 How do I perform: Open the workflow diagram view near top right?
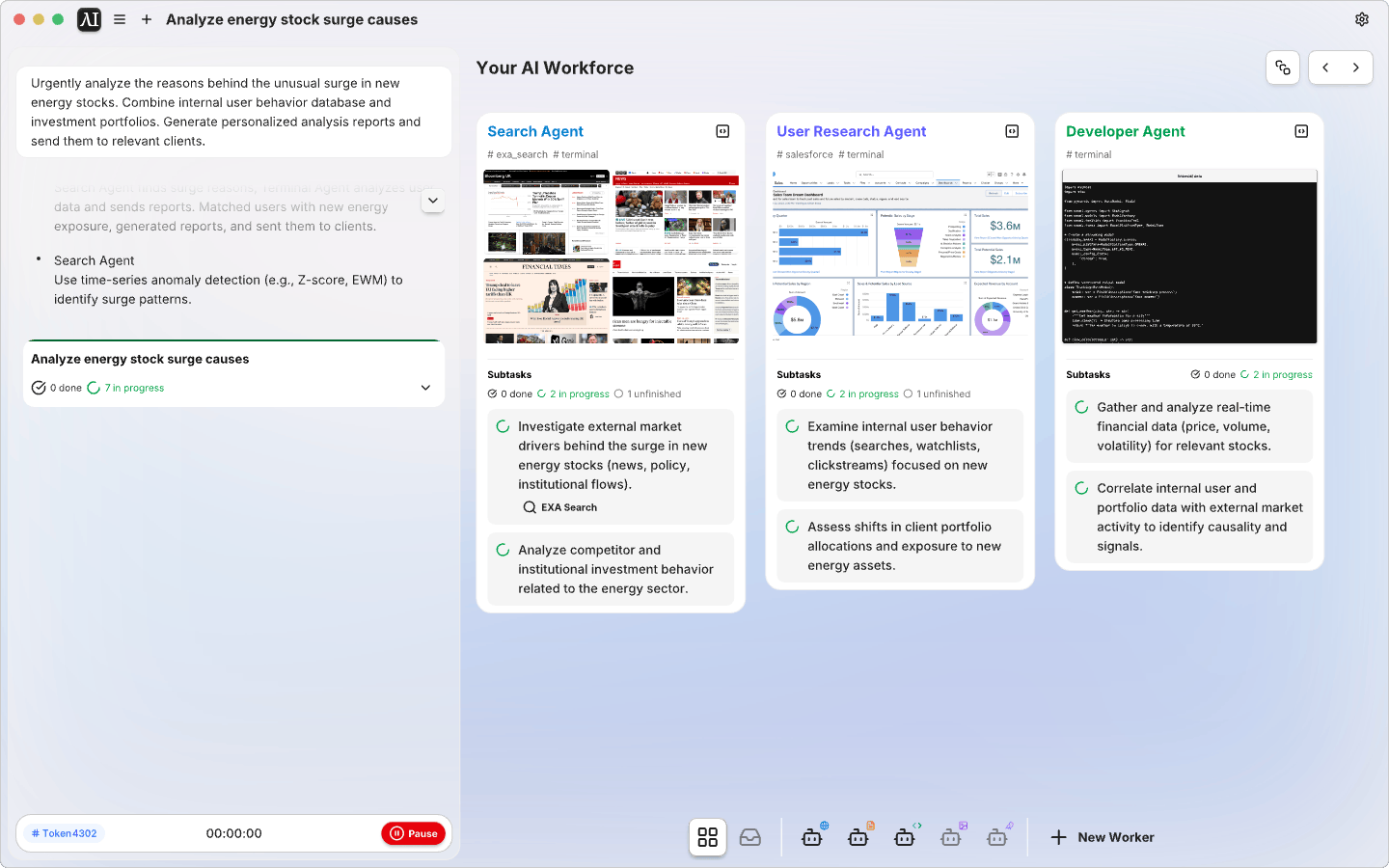pyautogui.click(x=1283, y=68)
